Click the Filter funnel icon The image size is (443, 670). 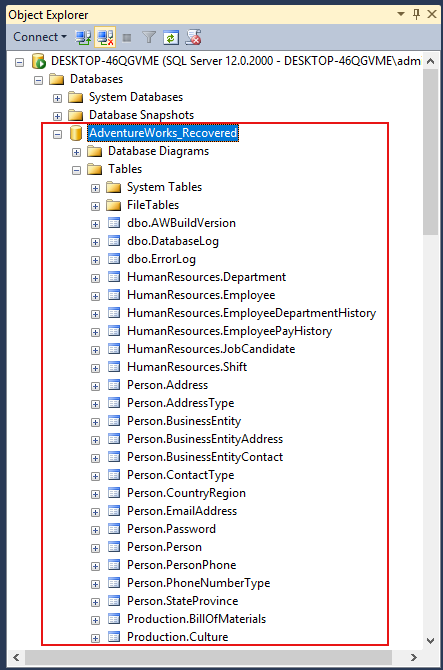pyautogui.click(x=149, y=38)
